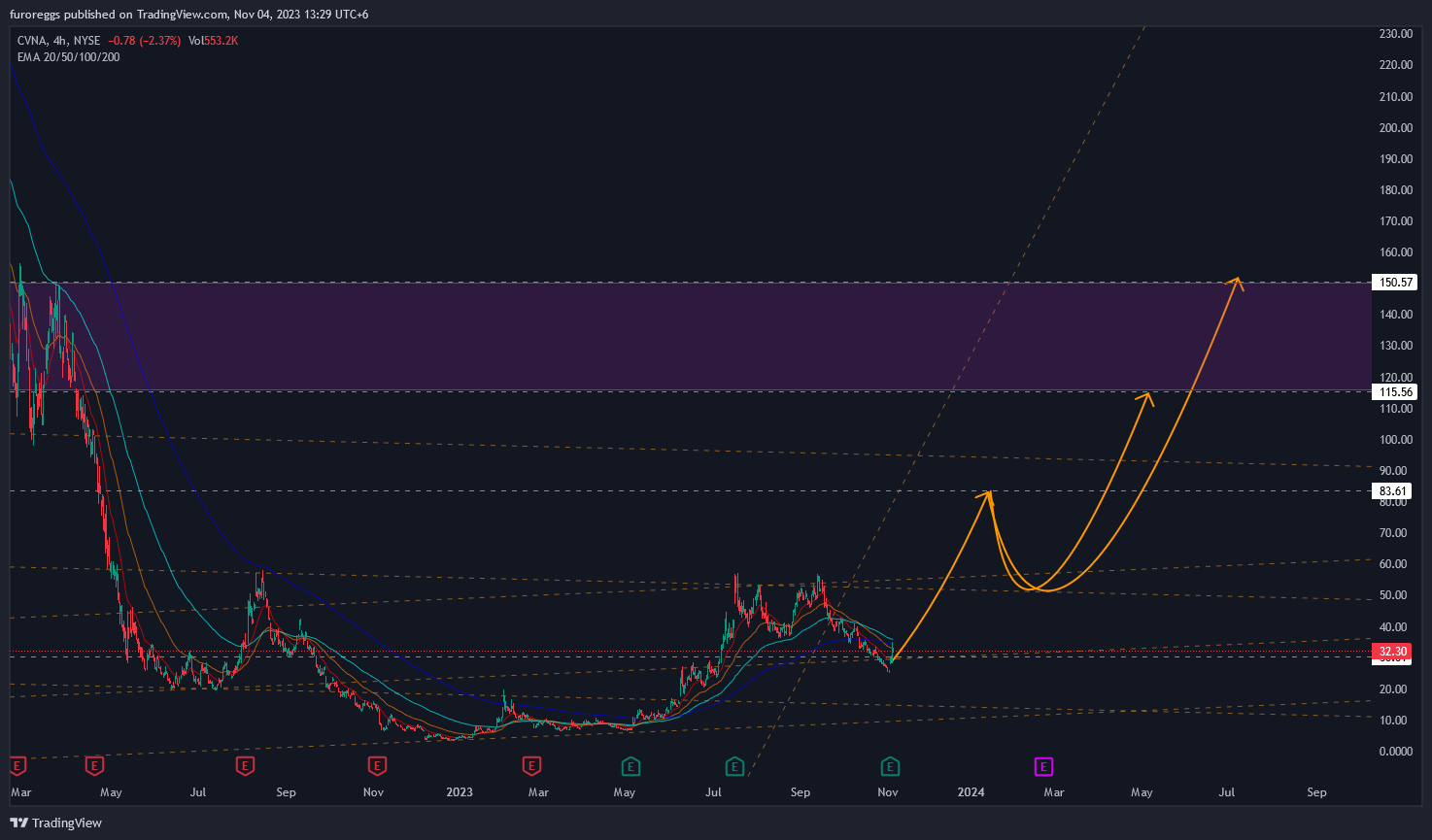The image size is (1432, 840).
Task: Click the green earnings marker above May 2023
Action: click(630, 767)
